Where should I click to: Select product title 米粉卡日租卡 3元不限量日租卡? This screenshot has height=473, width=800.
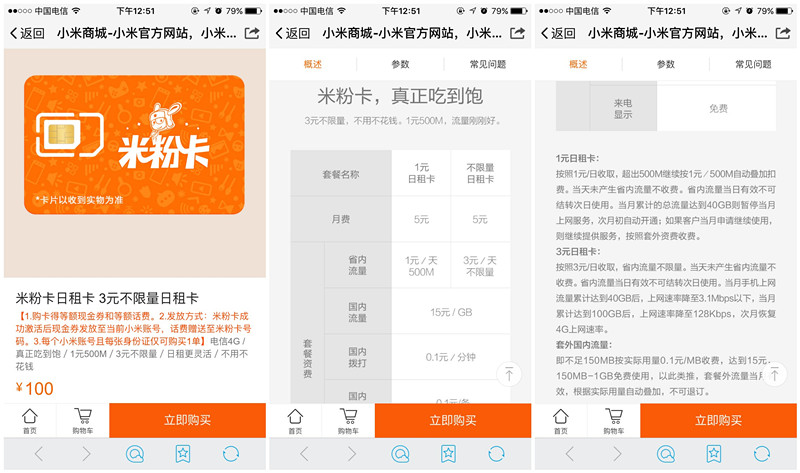point(107,298)
